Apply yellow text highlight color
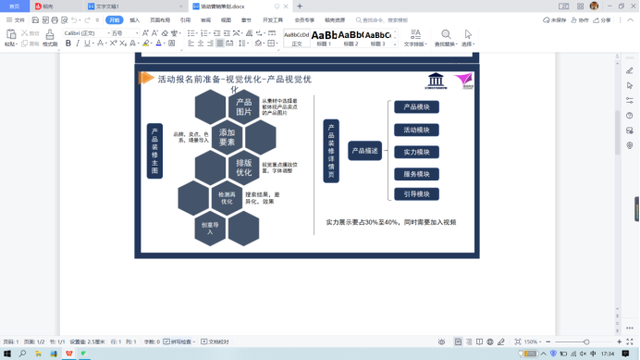This screenshot has width=640, height=360. click(146, 43)
